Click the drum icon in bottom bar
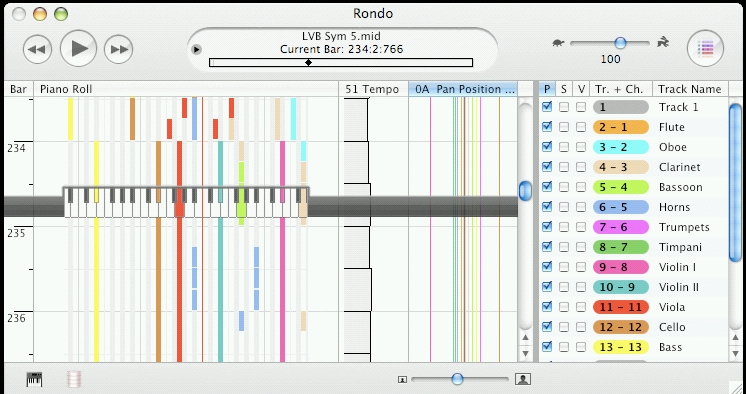Viewport: 746px width, 394px height. [74, 379]
